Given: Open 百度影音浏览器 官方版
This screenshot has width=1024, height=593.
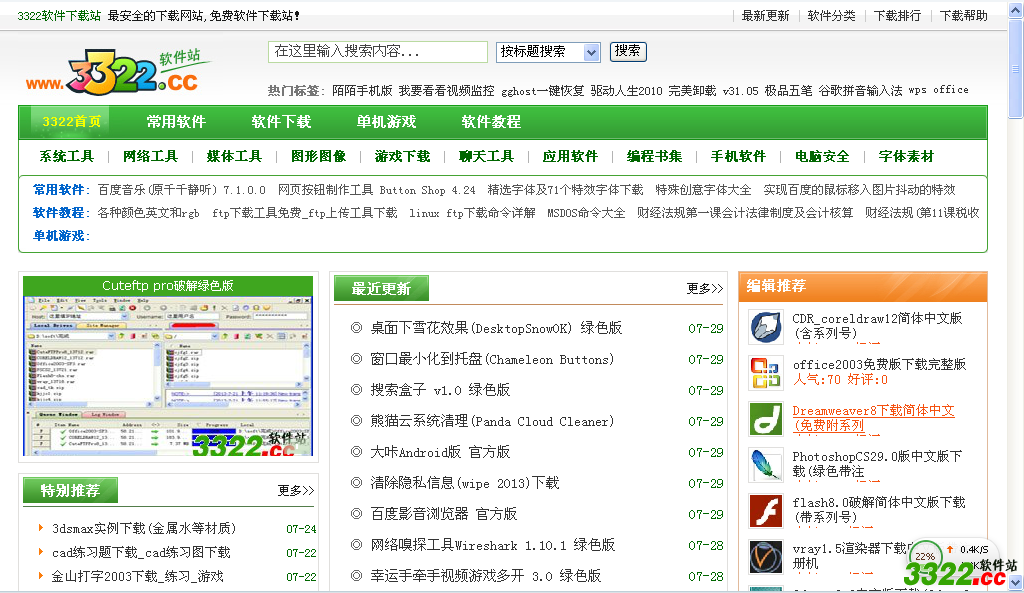Looking at the screenshot, I should (x=443, y=514).
